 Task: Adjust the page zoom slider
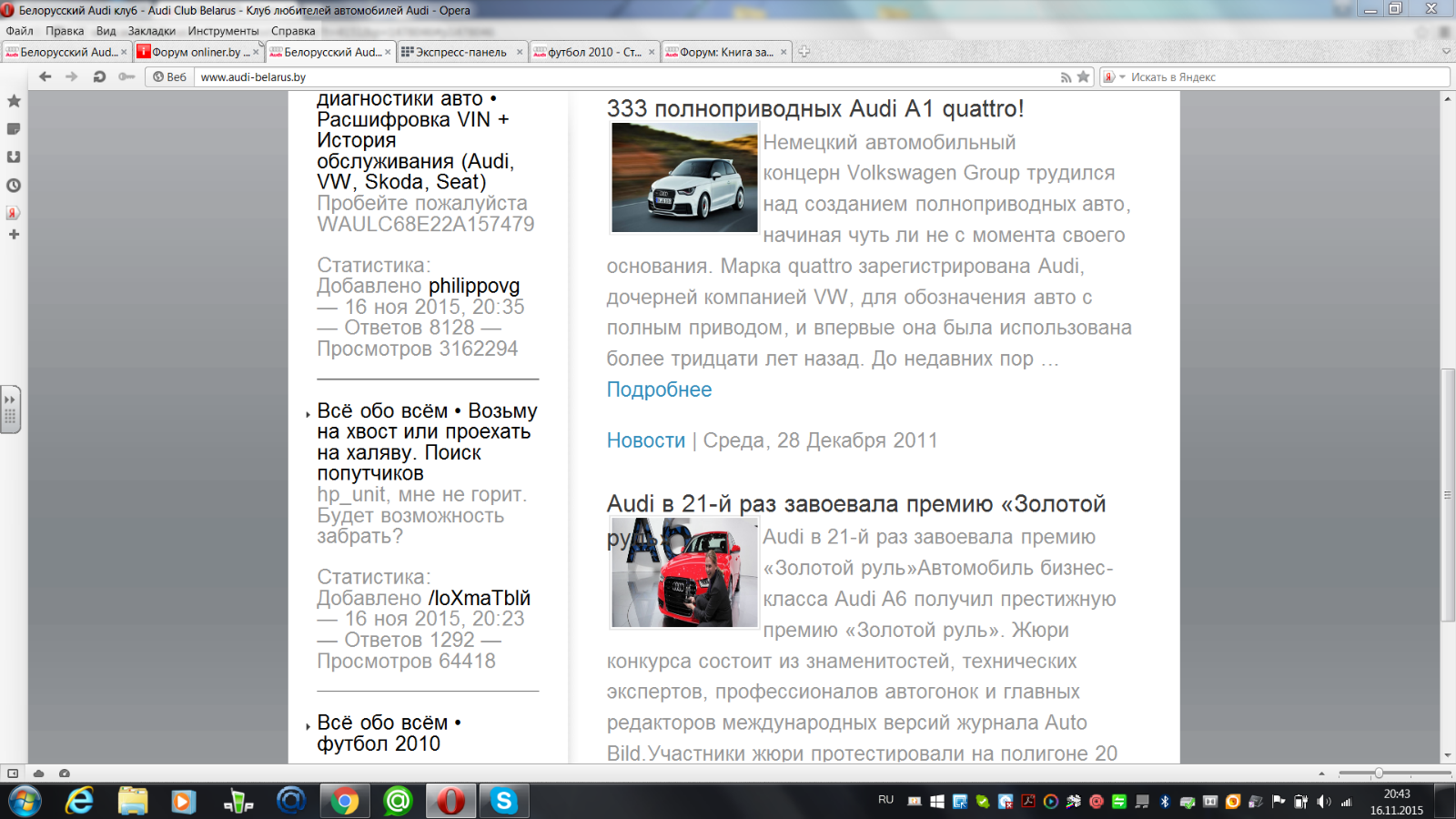tap(1379, 773)
